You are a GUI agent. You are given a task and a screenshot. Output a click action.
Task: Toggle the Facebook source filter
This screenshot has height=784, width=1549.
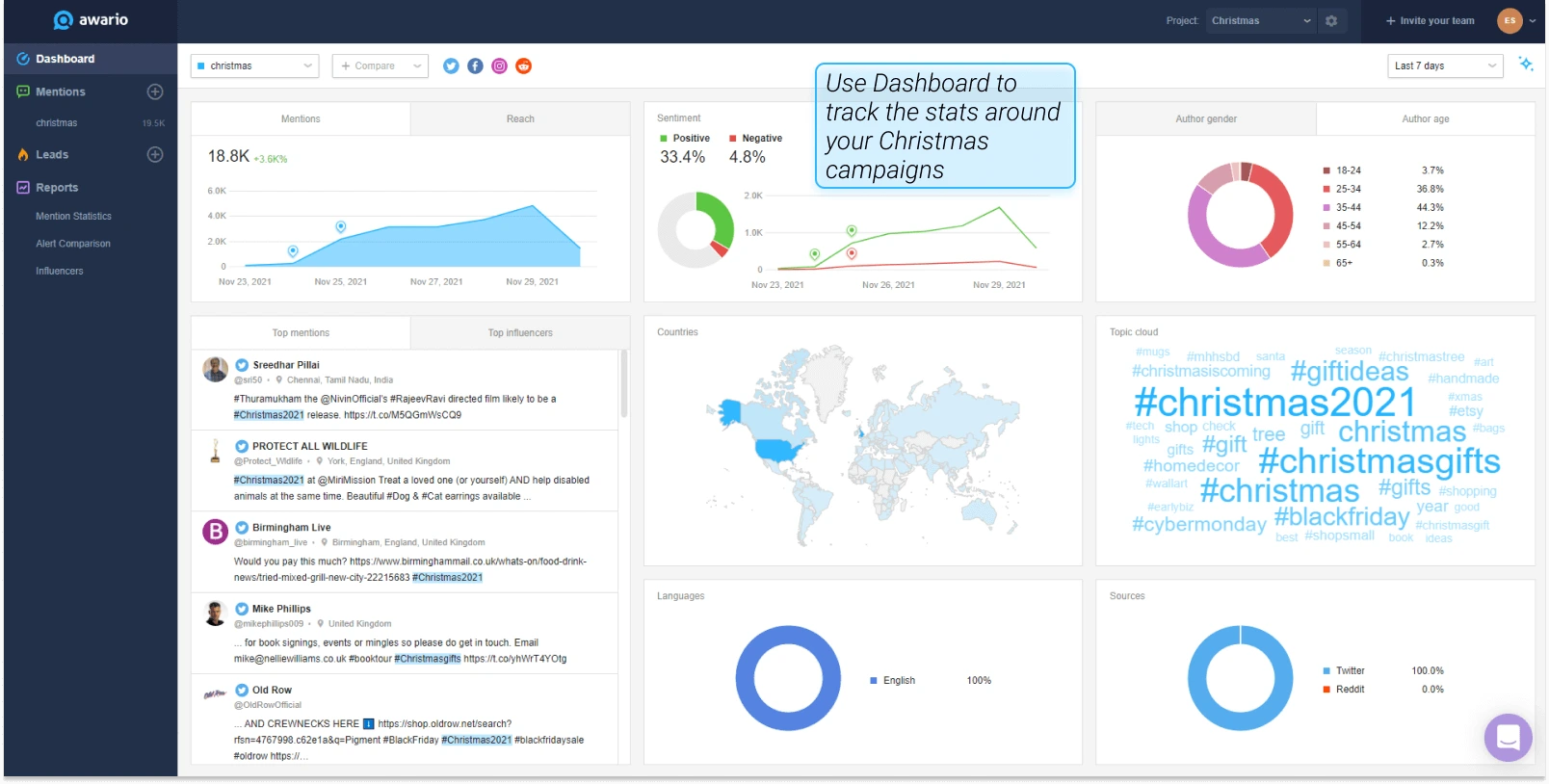click(475, 65)
